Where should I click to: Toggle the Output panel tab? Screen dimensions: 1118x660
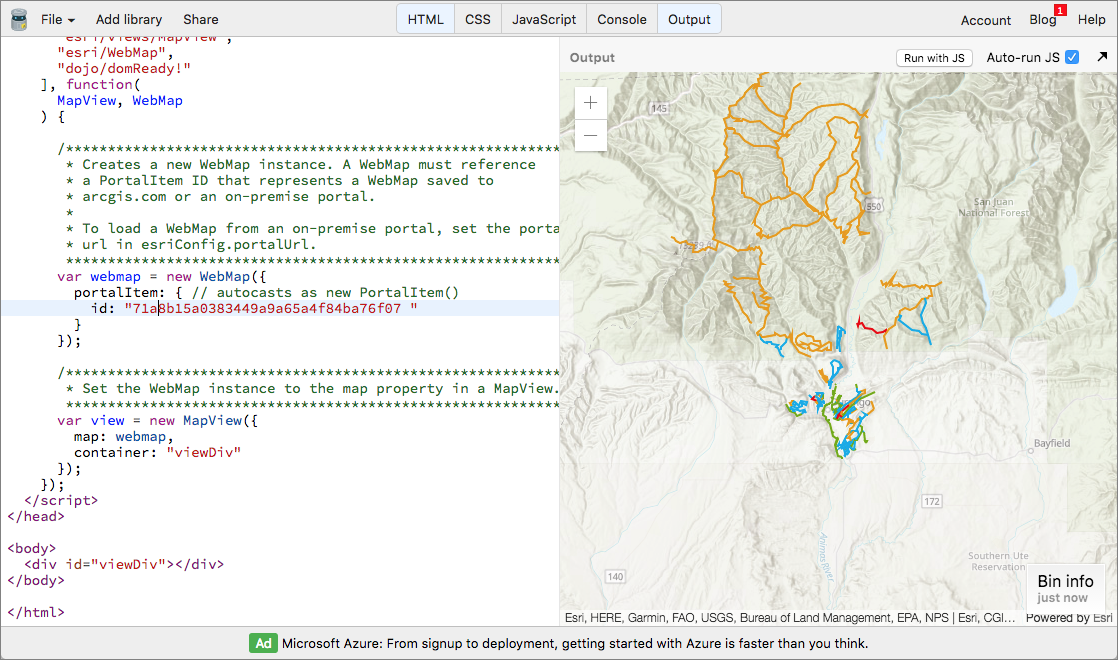tap(689, 19)
